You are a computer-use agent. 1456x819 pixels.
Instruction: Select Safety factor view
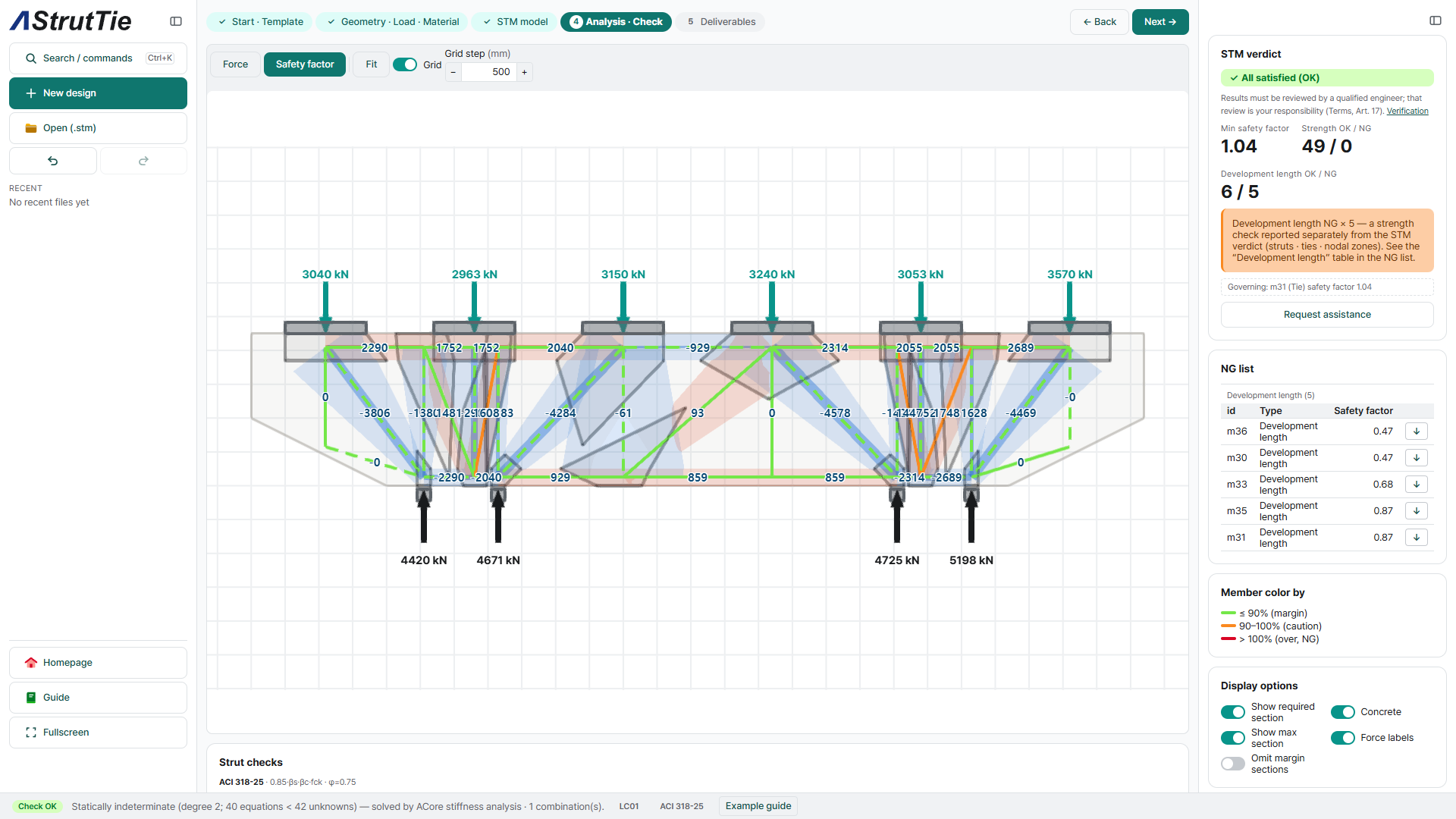pyautogui.click(x=305, y=64)
